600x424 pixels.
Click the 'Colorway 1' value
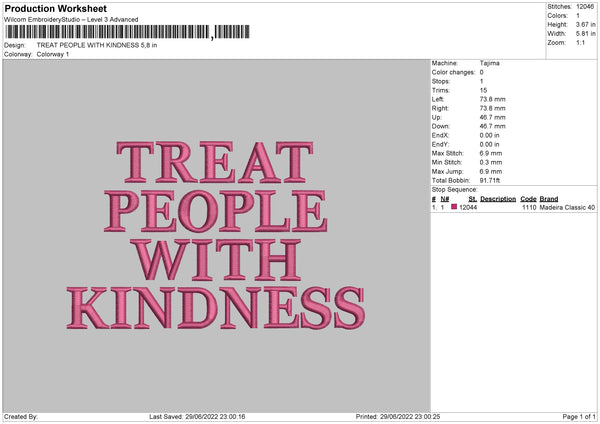coord(53,54)
